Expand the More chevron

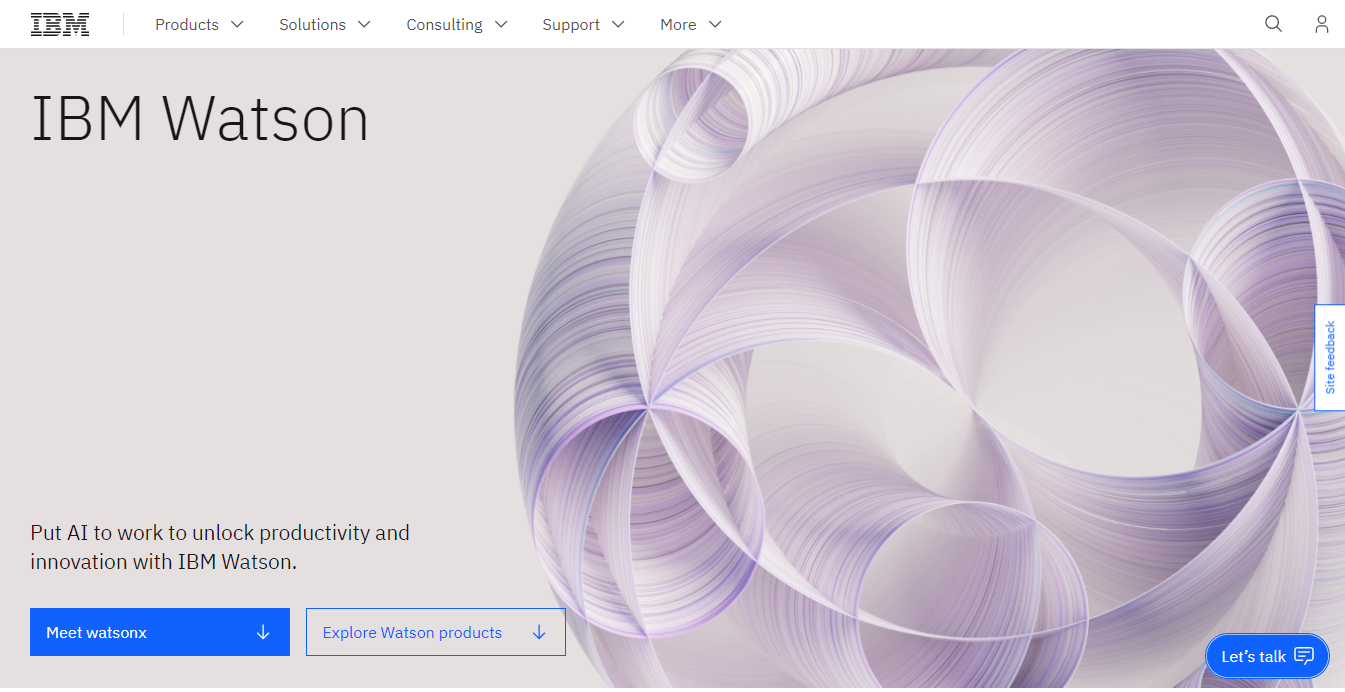(x=715, y=24)
